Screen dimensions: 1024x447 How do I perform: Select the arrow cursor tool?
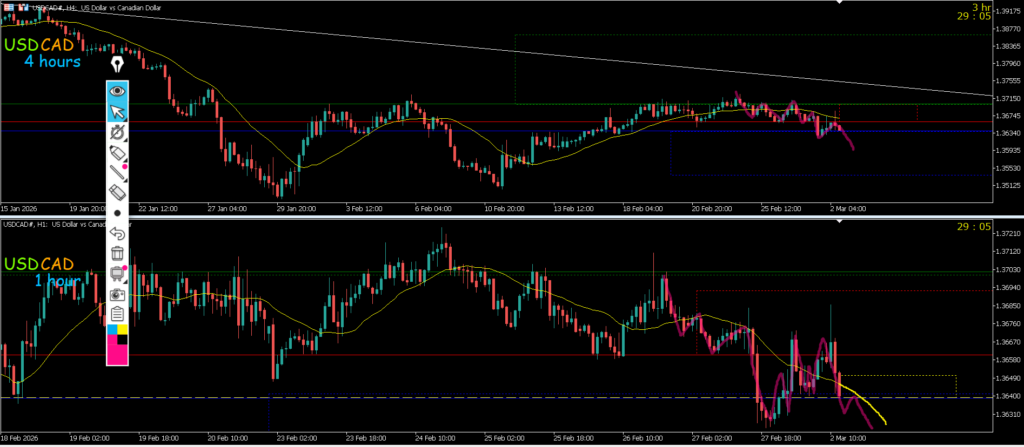118,111
